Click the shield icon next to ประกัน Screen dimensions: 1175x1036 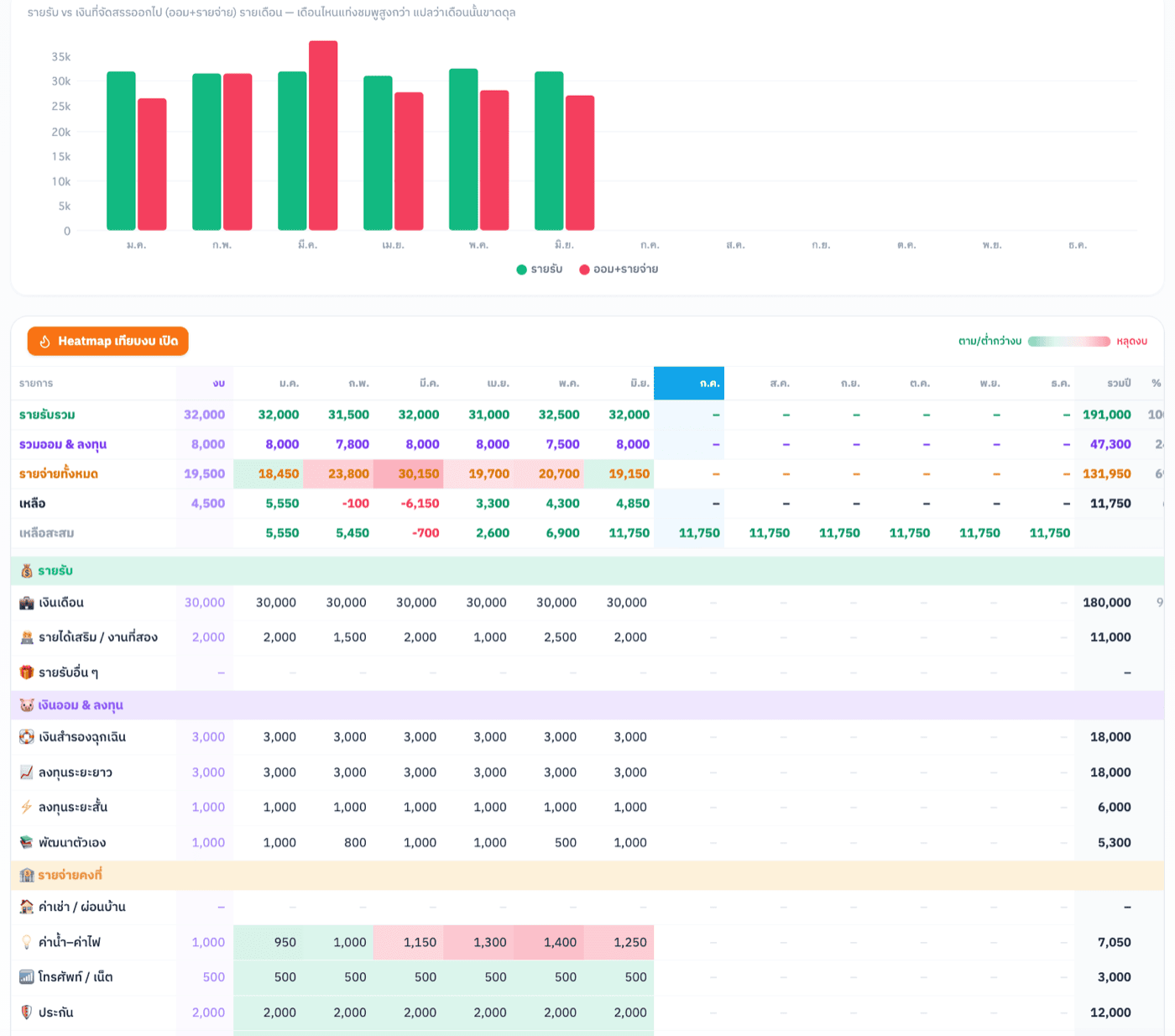(27, 1012)
